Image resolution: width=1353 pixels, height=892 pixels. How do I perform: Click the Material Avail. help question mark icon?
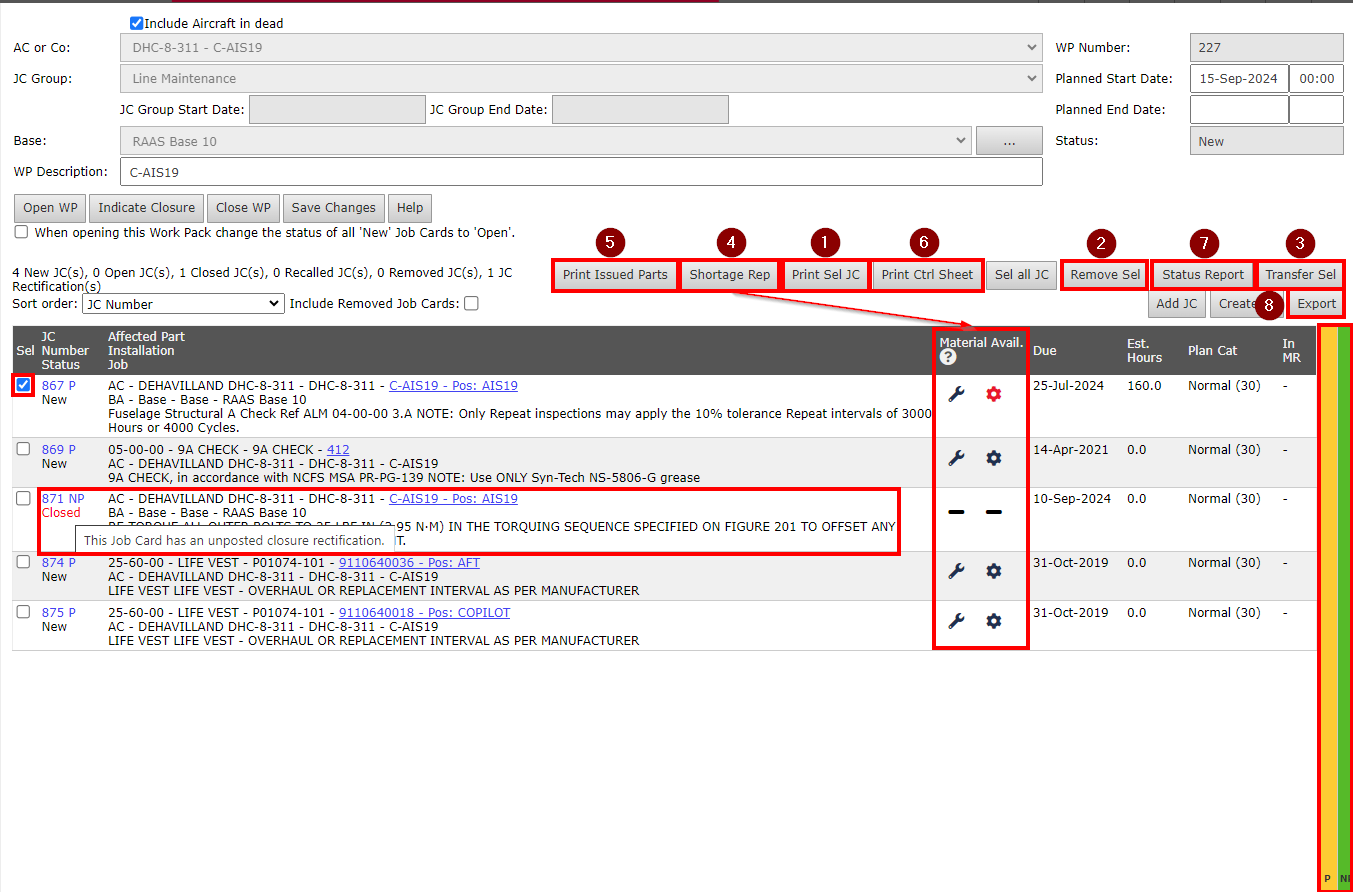pyautogui.click(x=948, y=357)
